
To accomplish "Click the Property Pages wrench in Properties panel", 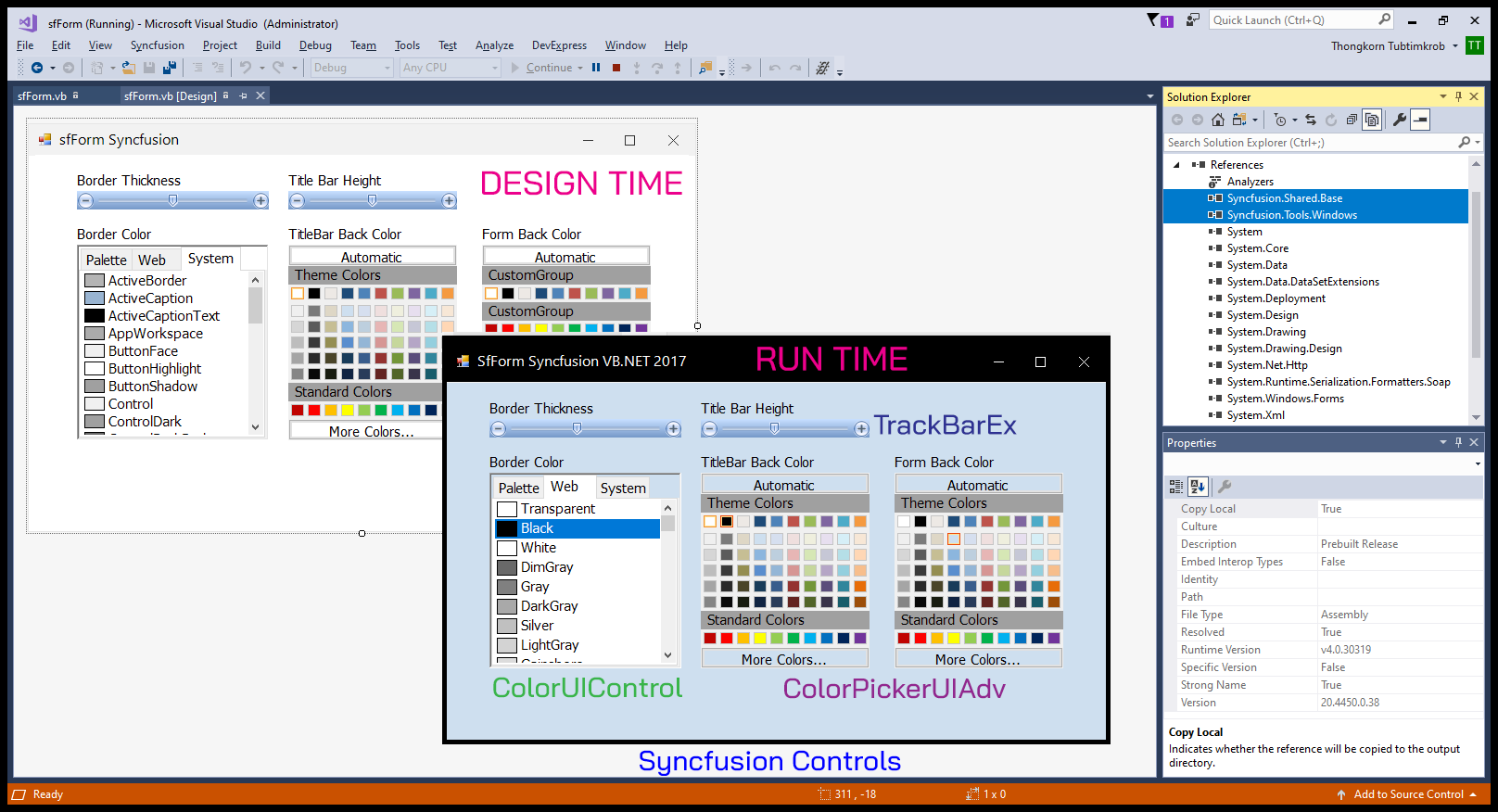I will click(1225, 487).
